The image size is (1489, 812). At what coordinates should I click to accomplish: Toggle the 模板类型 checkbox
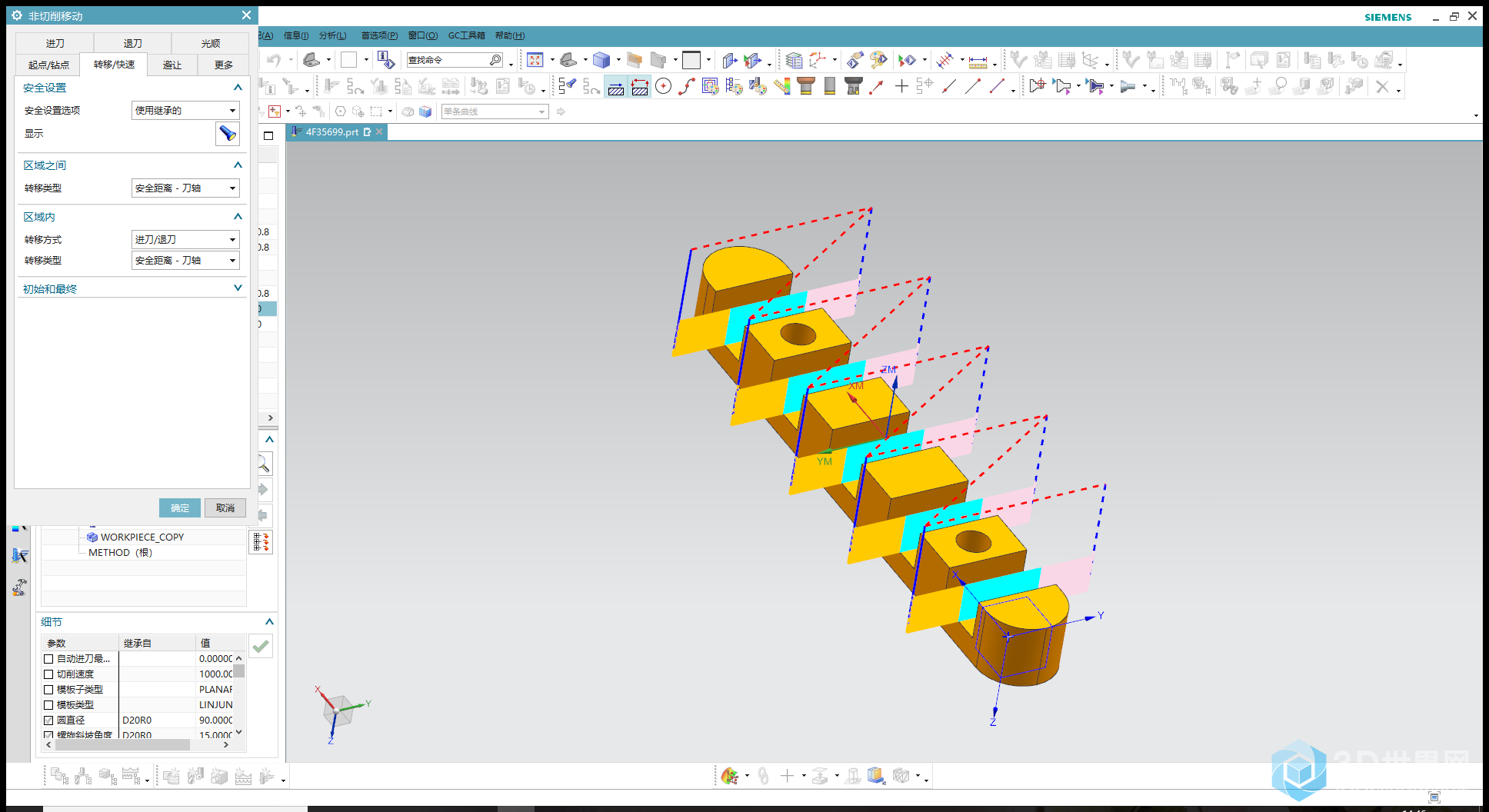(48, 705)
